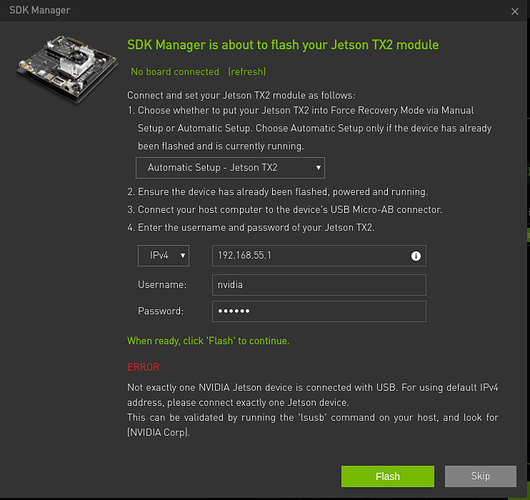The width and height of the screenshot is (530, 500).
Task: Click the Jetson TX2 board image
Action: pos(68,69)
